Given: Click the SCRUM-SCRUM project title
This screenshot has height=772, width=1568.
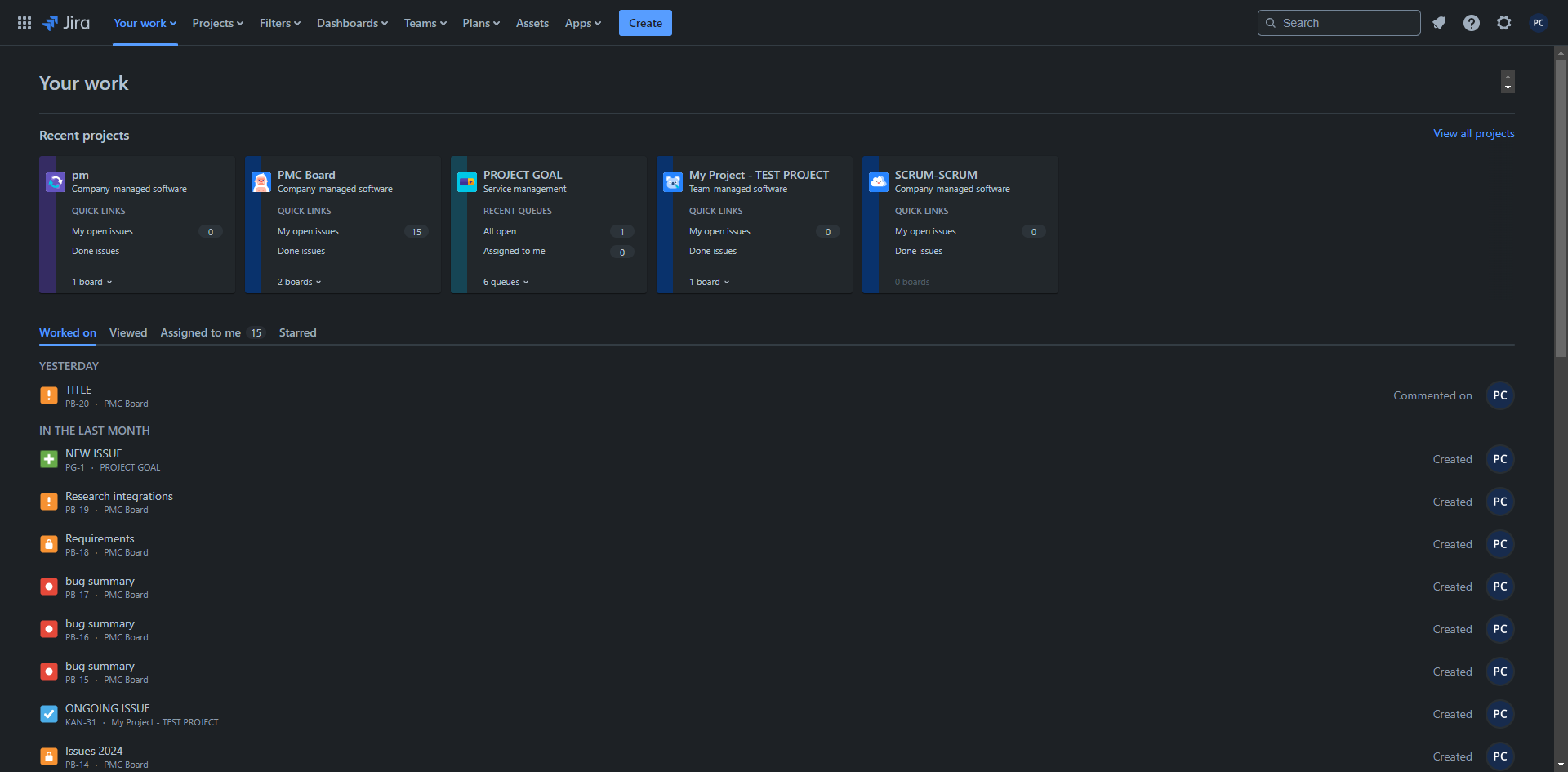Looking at the screenshot, I should pyautogui.click(x=936, y=175).
